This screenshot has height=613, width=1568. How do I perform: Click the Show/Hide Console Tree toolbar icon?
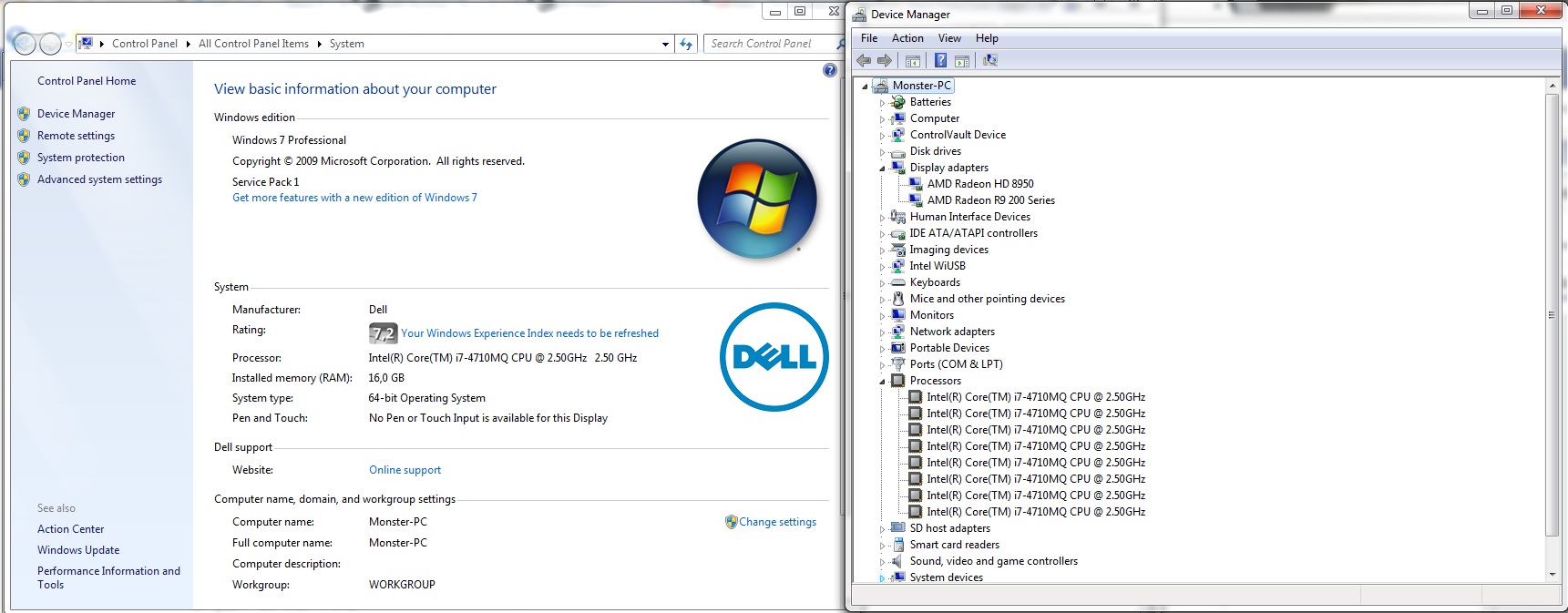pos(913,61)
